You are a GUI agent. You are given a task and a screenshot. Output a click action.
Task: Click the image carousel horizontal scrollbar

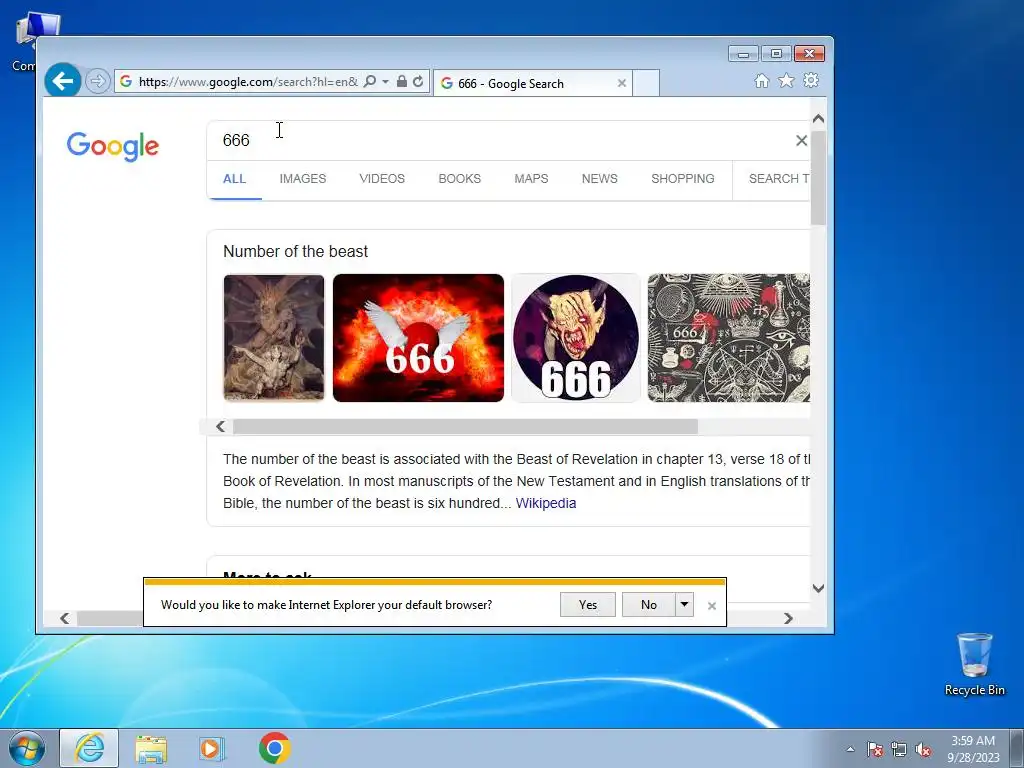[465, 426]
